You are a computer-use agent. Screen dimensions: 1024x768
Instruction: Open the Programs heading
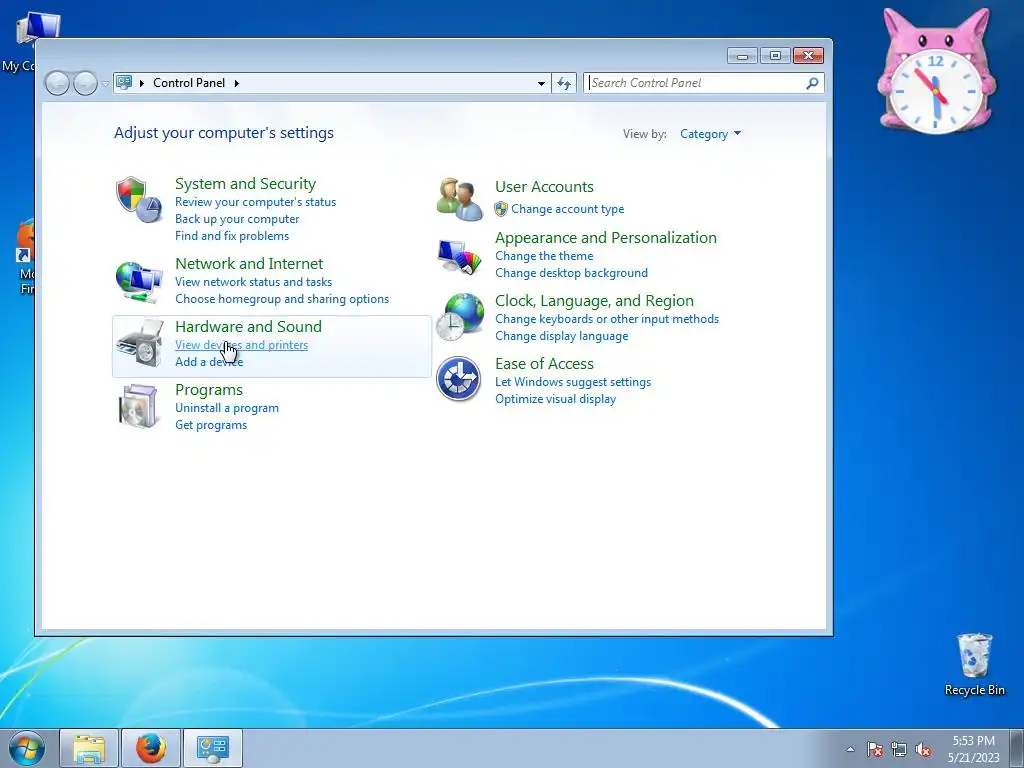pos(208,389)
